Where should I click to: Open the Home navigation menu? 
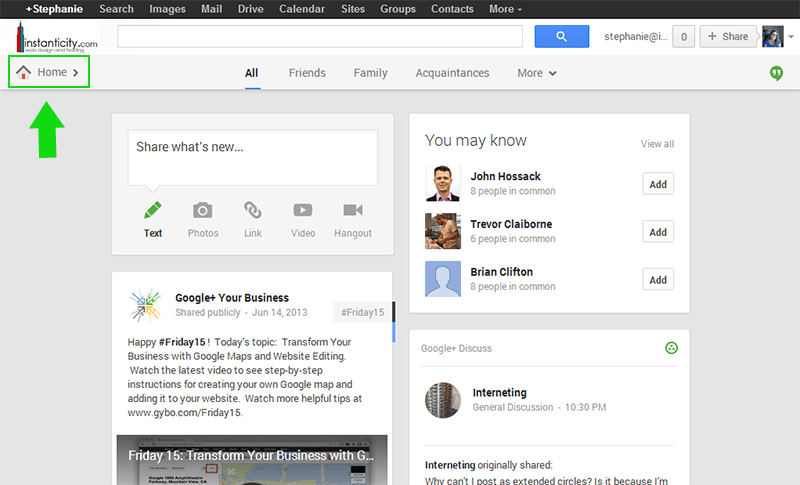pyautogui.click(x=48, y=72)
